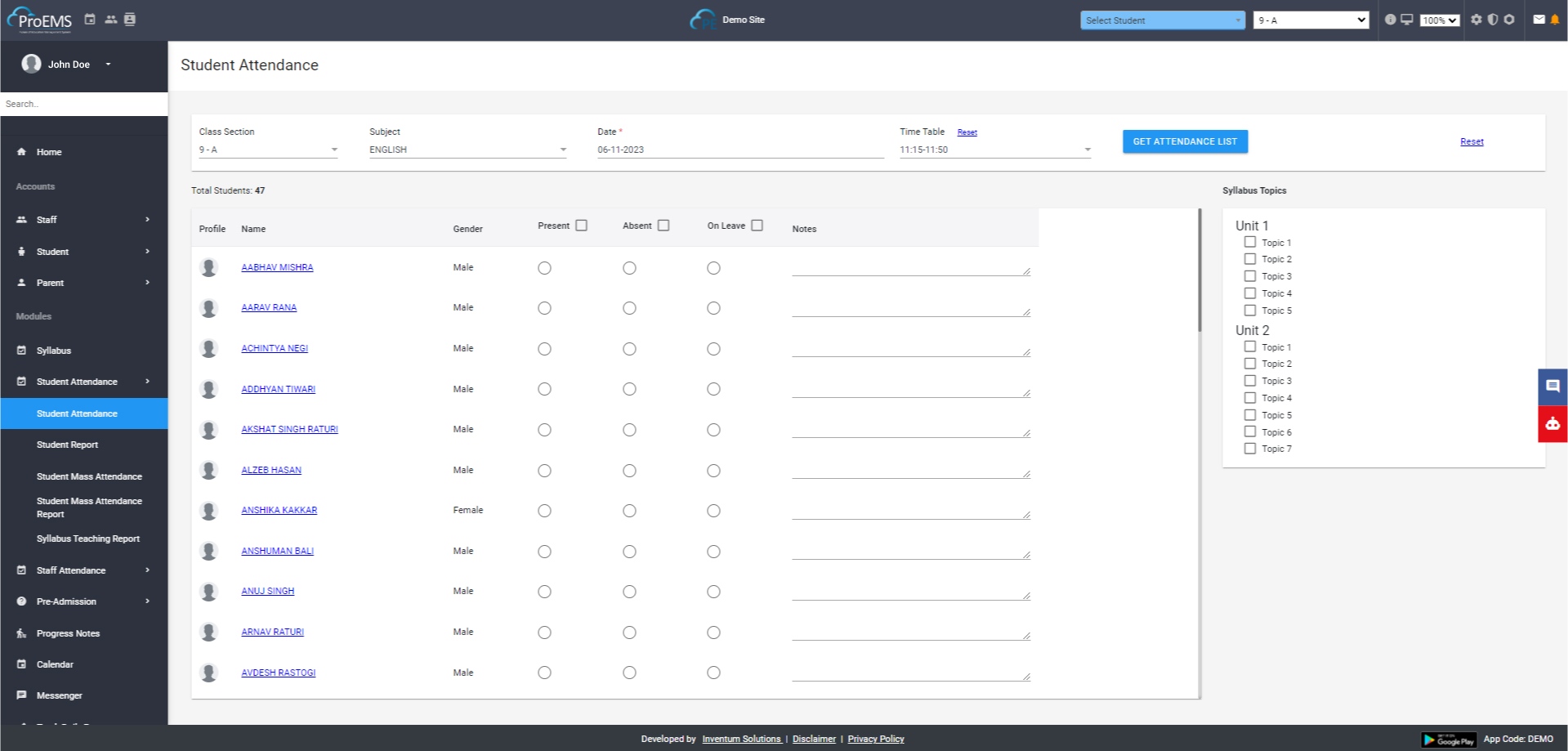This screenshot has width=1568, height=751.
Task: Click the red robot assistant side button
Action: 1552,424
